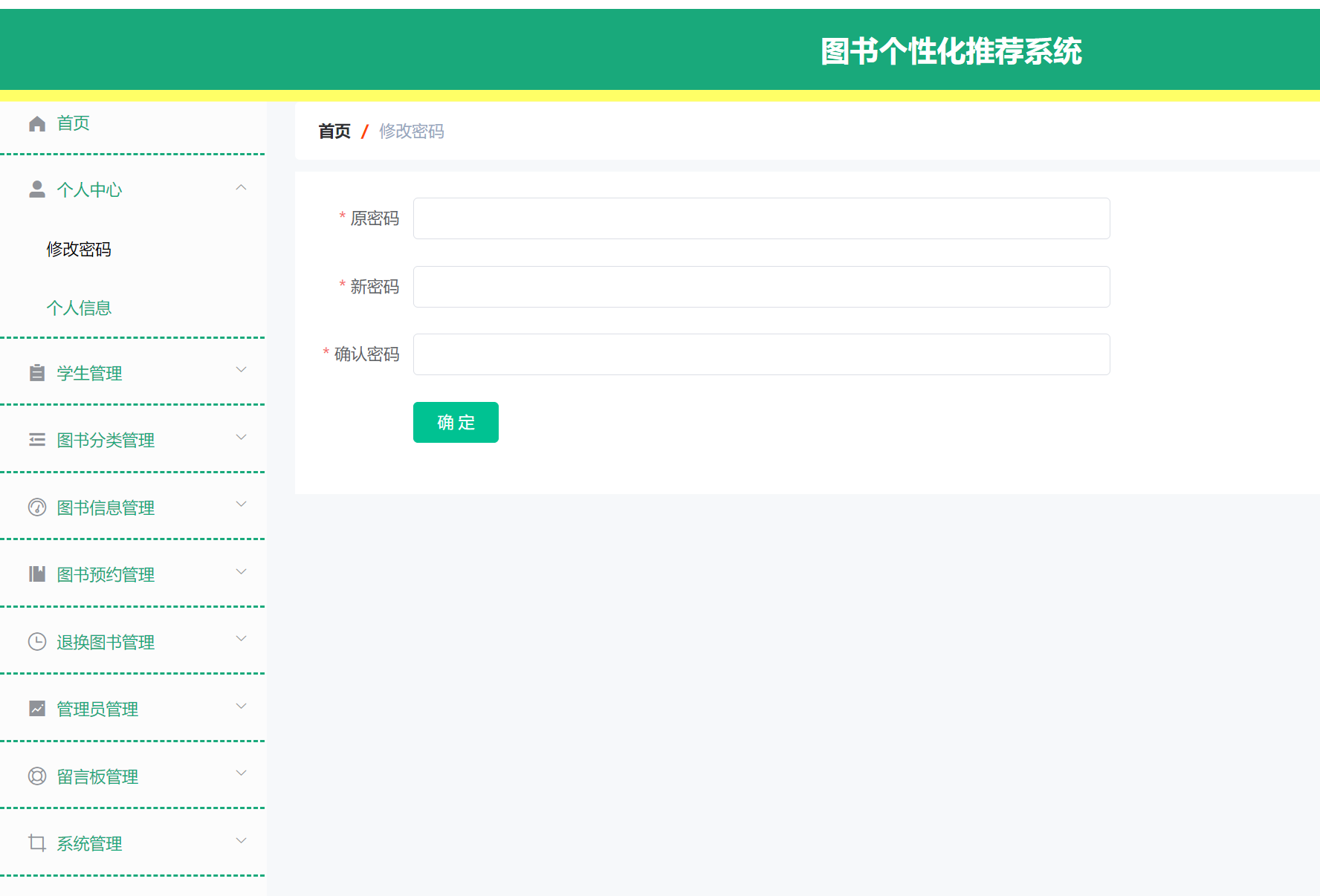Click the 图书分类管理 list icon

pos(37,439)
